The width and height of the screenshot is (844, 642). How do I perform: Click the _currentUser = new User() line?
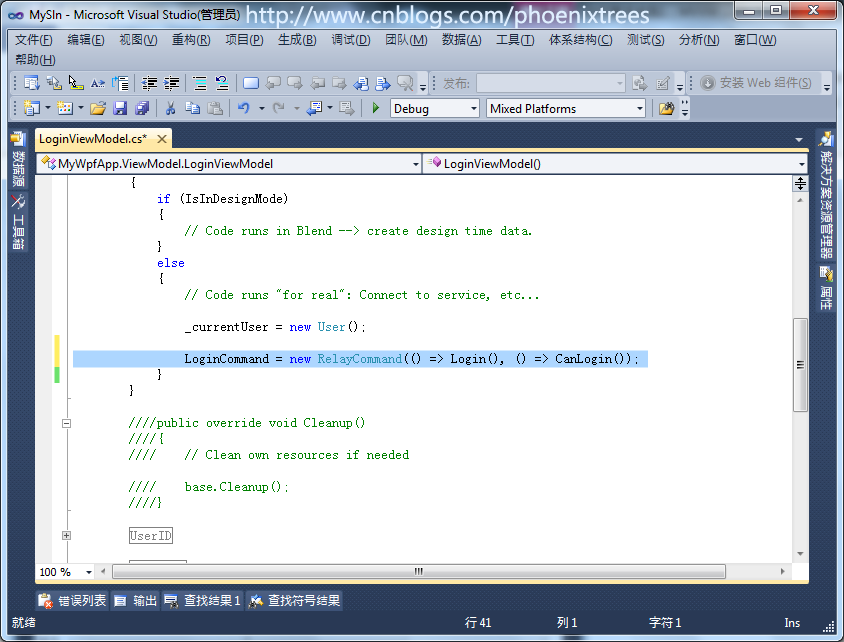click(x=275, y=327)
